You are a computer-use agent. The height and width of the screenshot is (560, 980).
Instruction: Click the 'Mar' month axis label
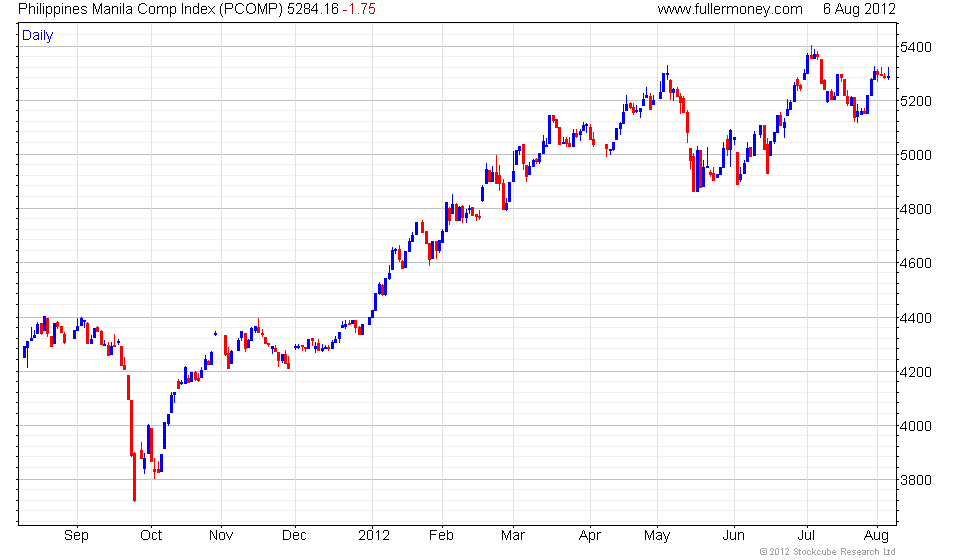[x=512, y=536]
